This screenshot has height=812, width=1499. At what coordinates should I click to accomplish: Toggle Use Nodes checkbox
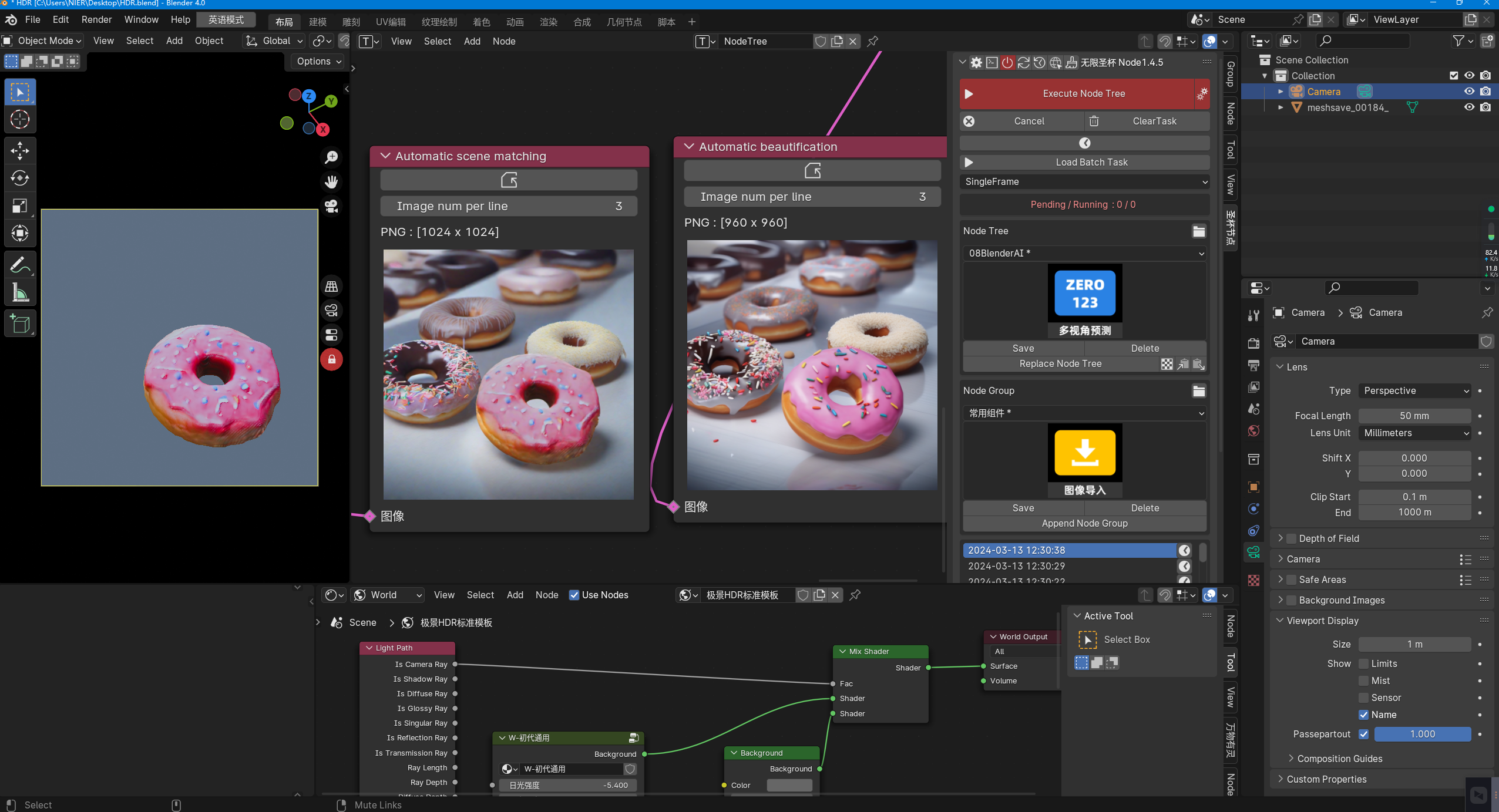574,595
